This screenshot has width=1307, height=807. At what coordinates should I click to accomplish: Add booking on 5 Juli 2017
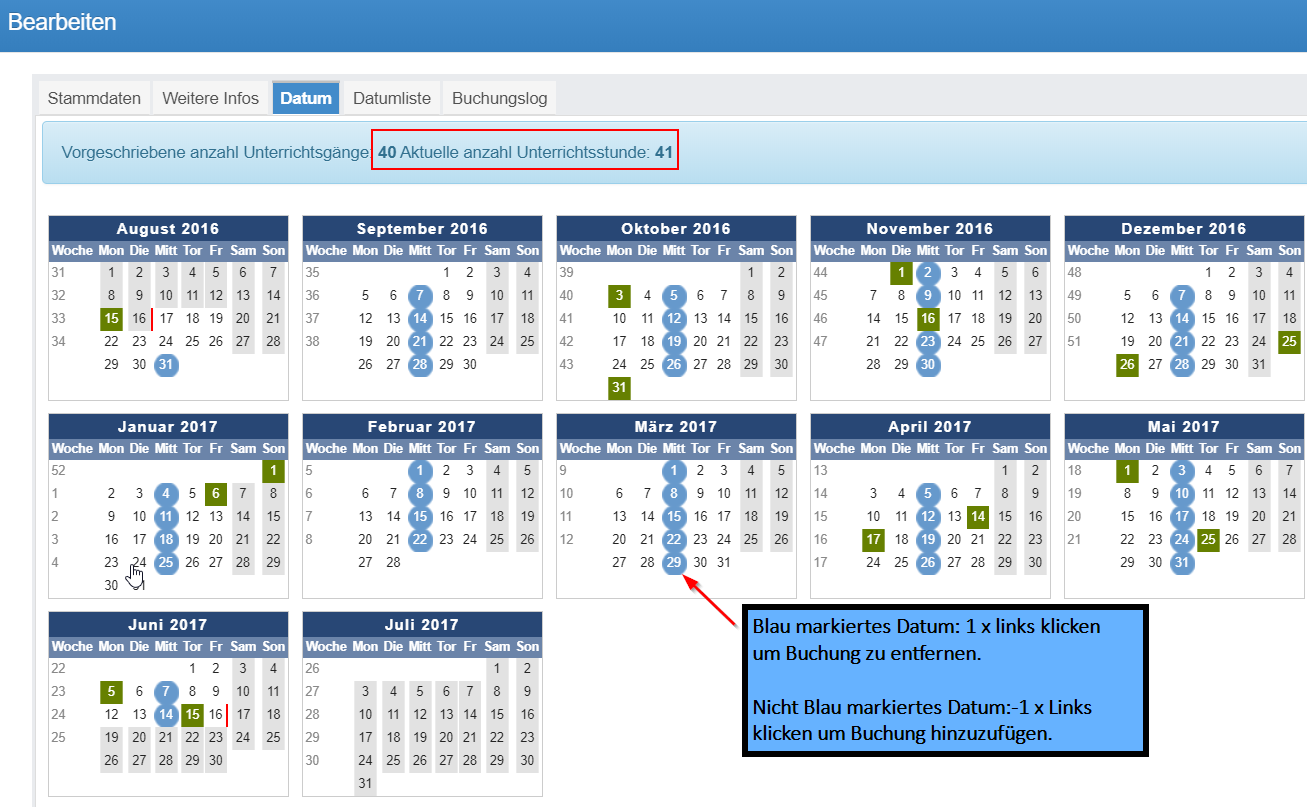point(420,691)
